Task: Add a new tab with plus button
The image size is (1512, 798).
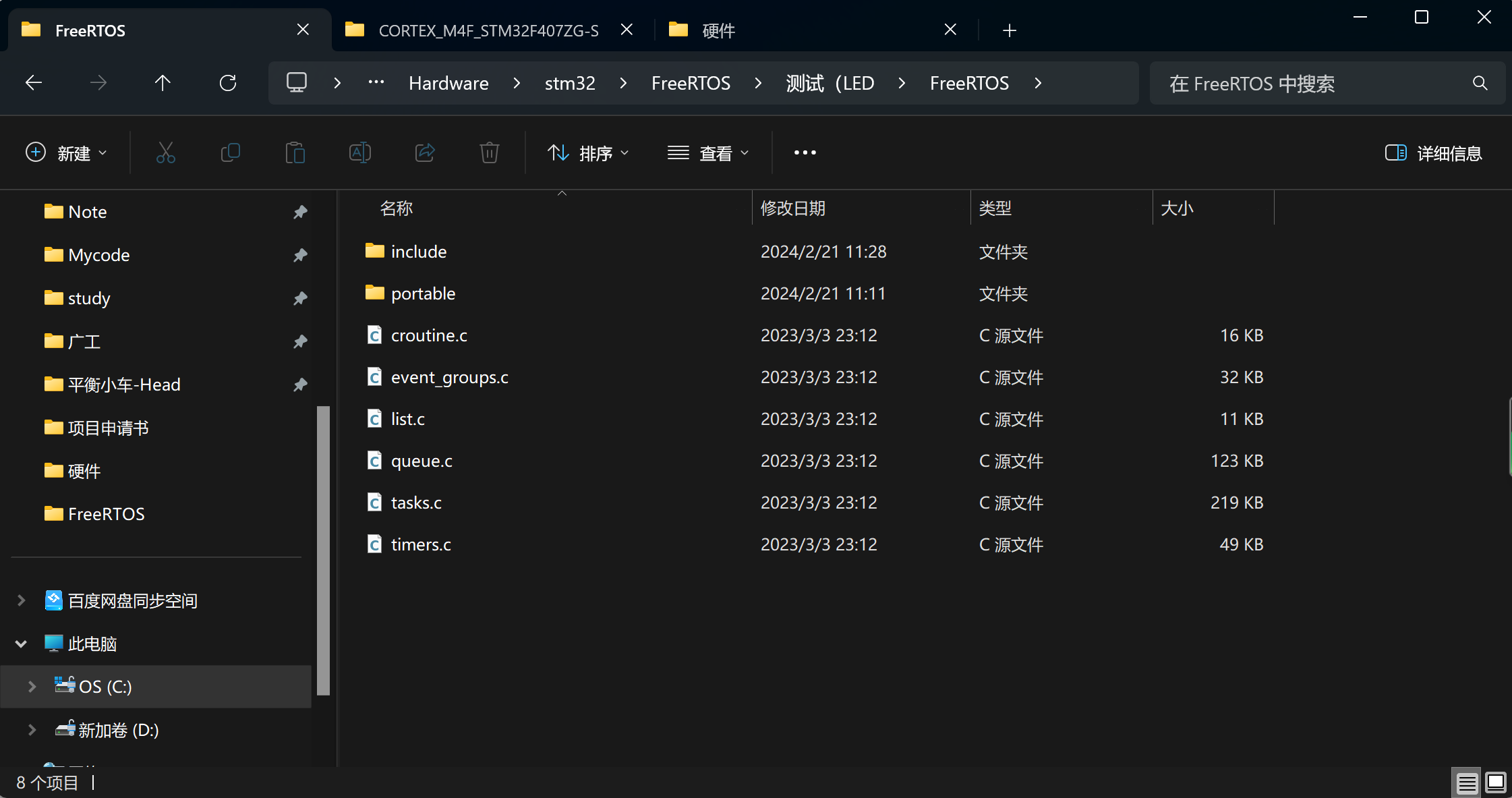Action: 1010,30
